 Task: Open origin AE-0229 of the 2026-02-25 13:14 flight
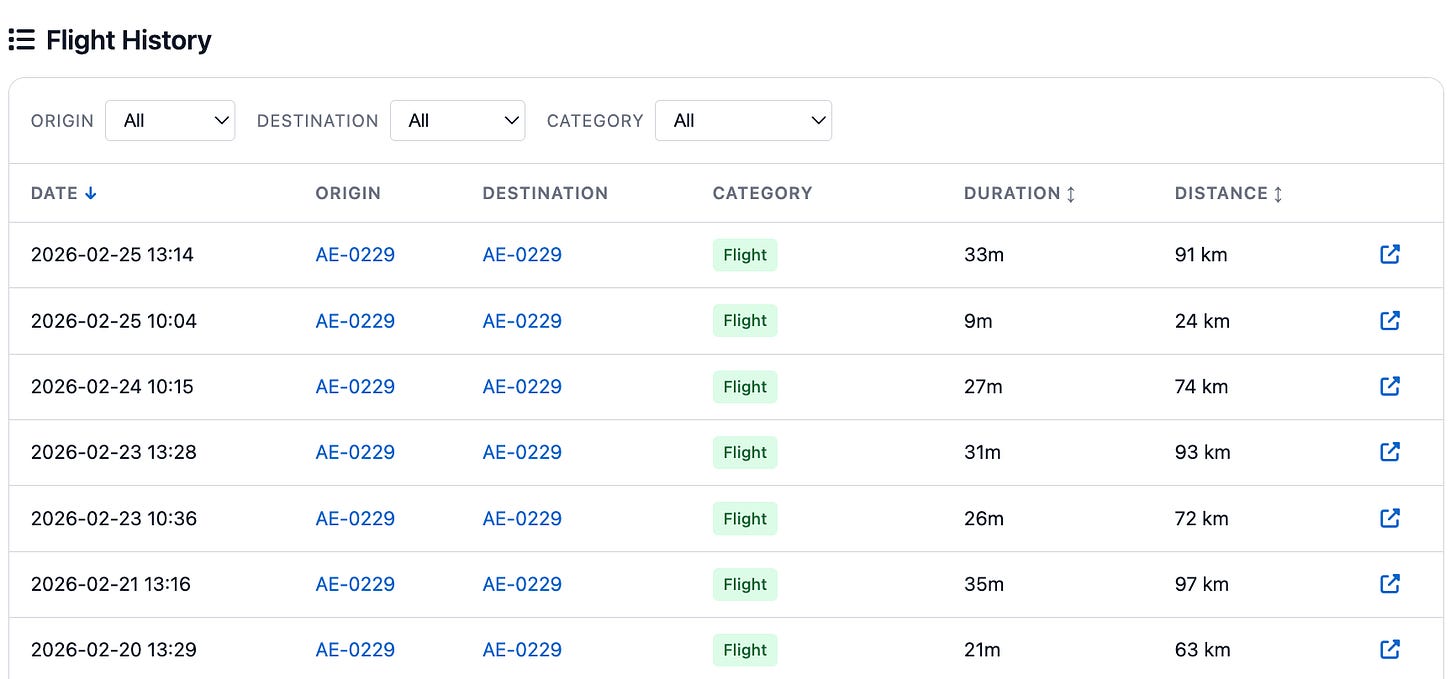point(355,255)
